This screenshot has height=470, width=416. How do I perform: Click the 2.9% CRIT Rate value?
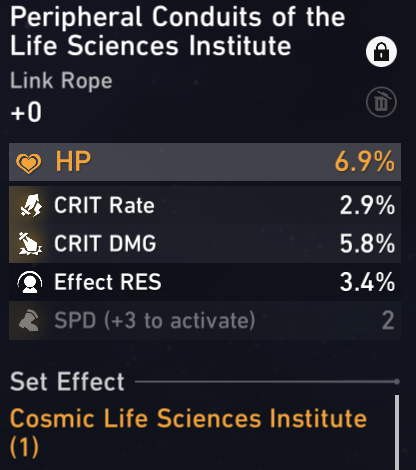[367, 205]
